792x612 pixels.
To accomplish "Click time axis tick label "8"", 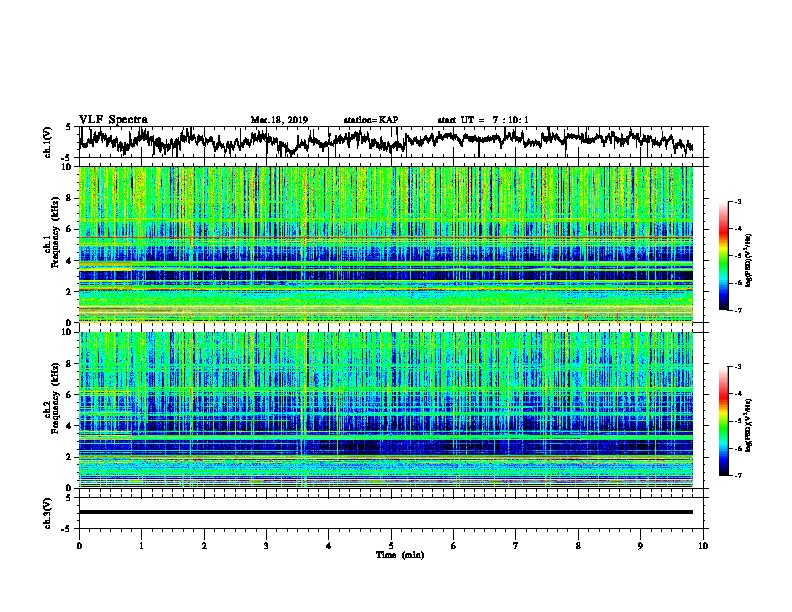I will (x=578, y=546).
